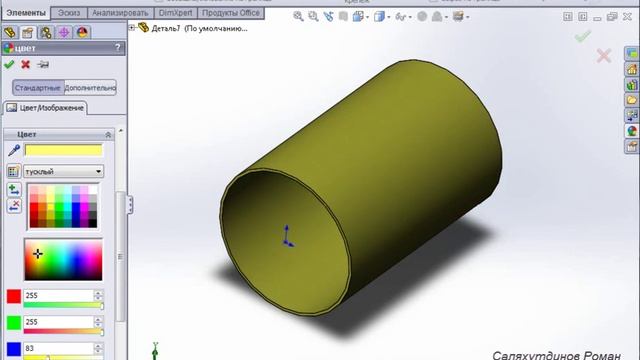Click the panel splitter collapse handle
The width and height of the screenshot is (640, 360).
130,204
